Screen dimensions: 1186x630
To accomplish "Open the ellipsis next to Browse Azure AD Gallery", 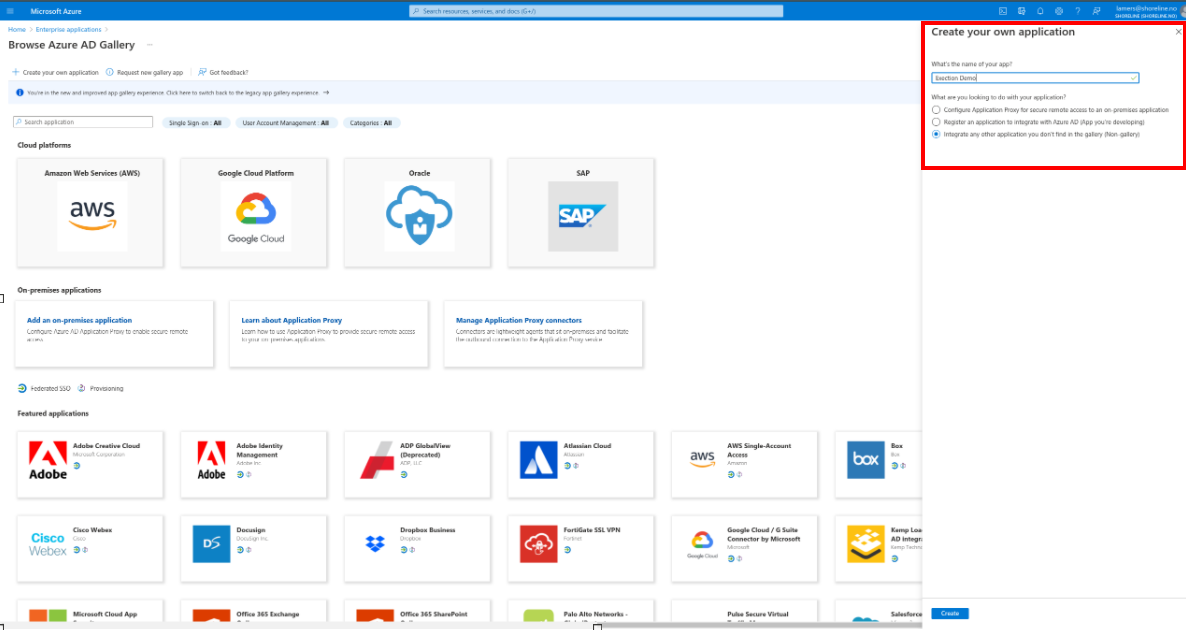I will [x=150, y=45].
